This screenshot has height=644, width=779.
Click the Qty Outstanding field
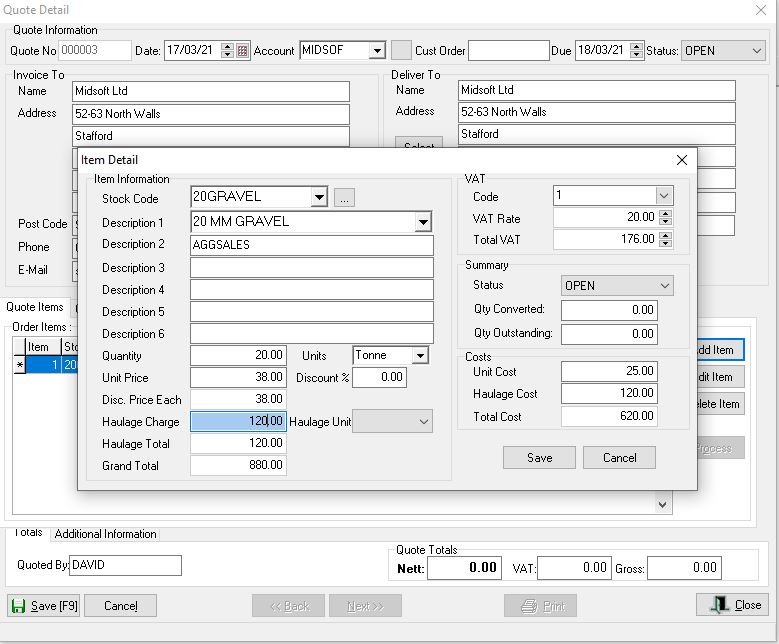(609, 334)
